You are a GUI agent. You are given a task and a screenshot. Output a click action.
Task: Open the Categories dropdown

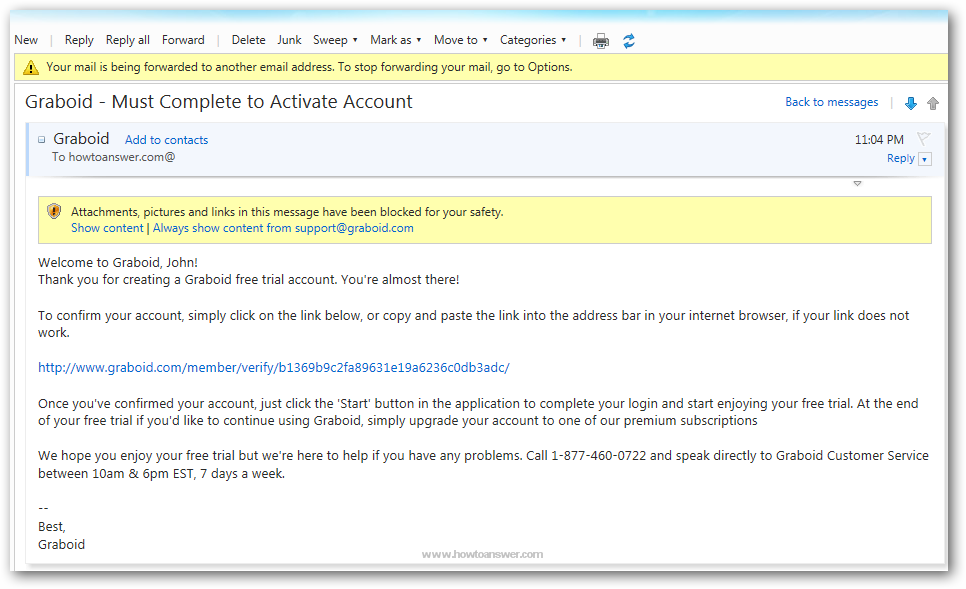533,40
